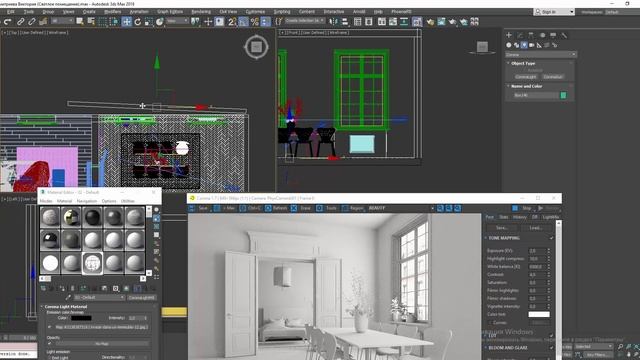Toggle emission map enable checkbox
640x360 pixels.
pyautogui.click(x=50, y=327)
